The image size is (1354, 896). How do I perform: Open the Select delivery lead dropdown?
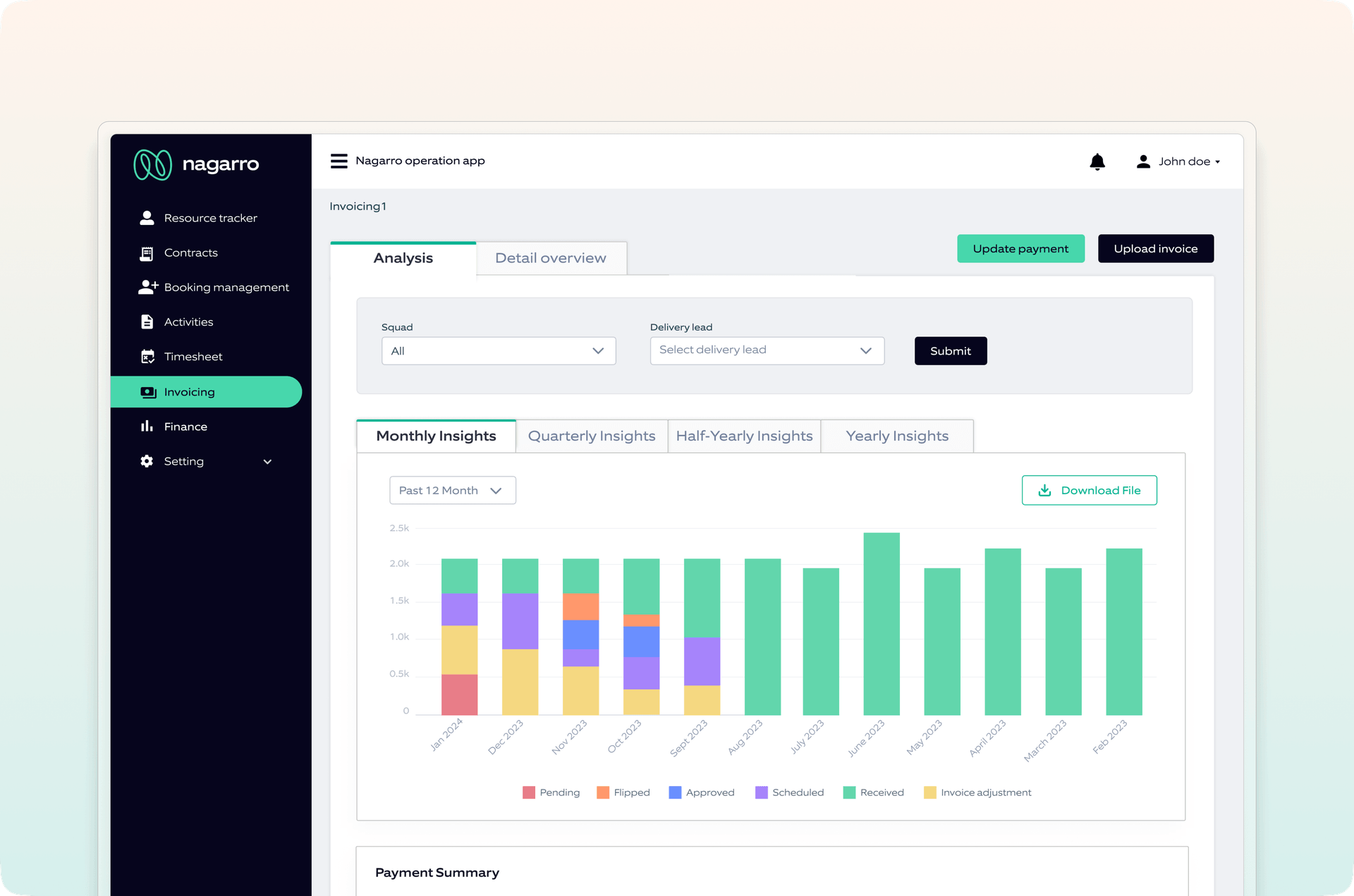click(767, 350)
